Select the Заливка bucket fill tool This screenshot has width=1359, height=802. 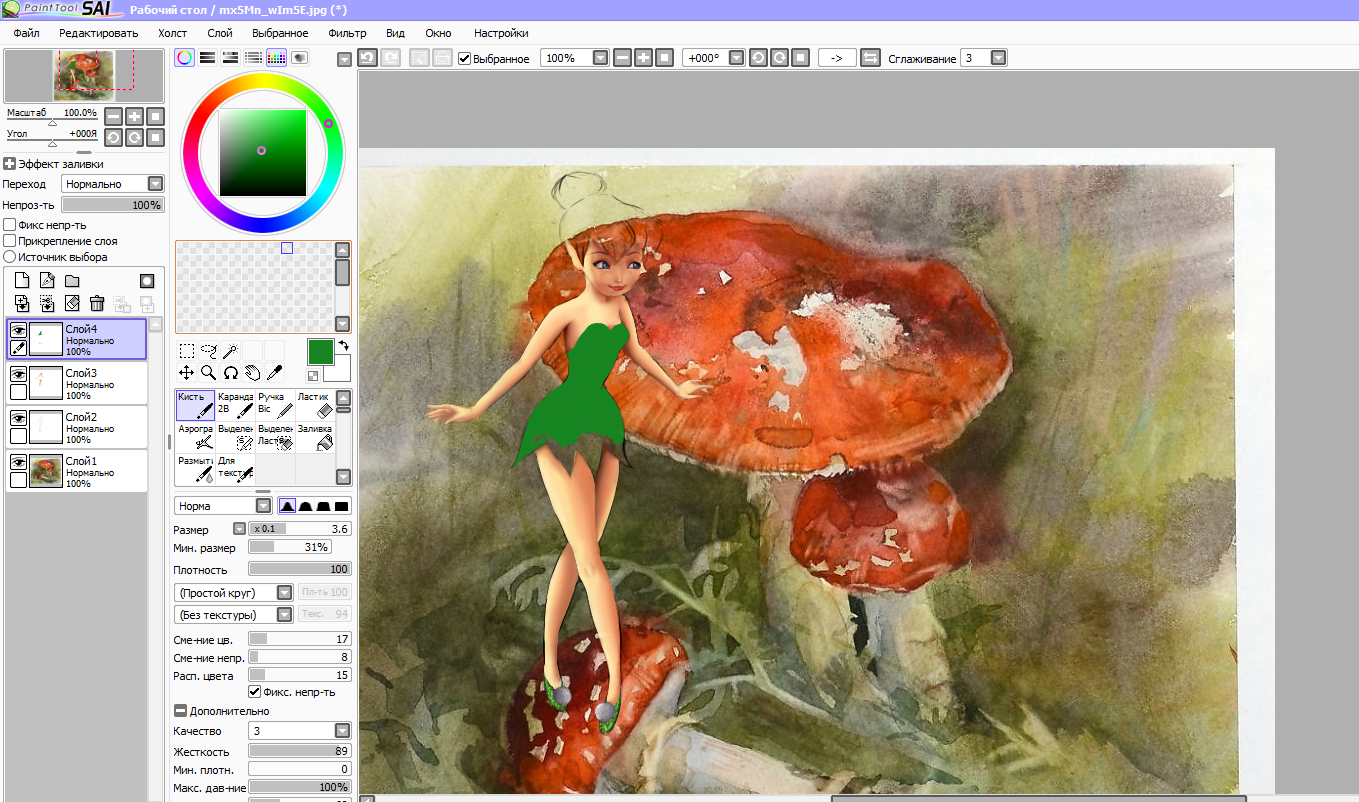point(314,437)
